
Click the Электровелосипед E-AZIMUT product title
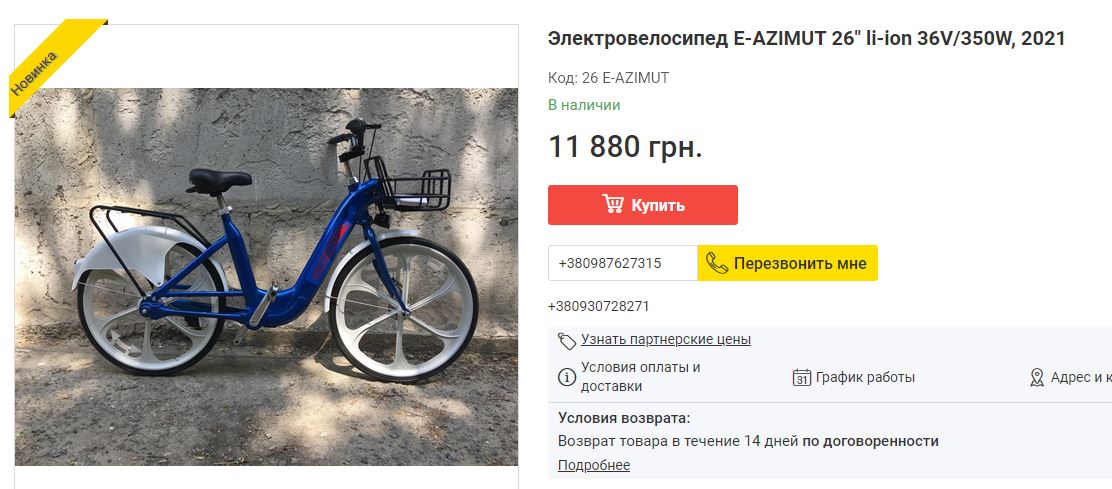pos(806,39)
